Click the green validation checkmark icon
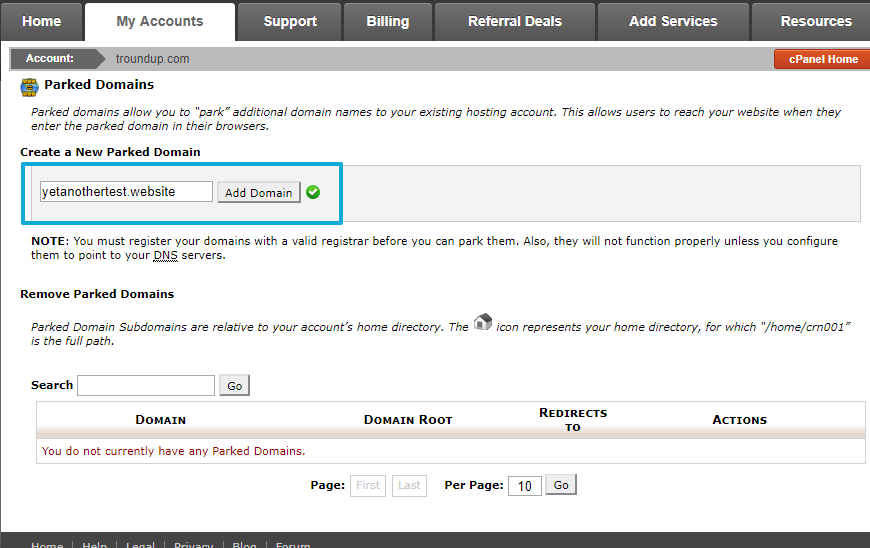 click(x=313, y=192)
